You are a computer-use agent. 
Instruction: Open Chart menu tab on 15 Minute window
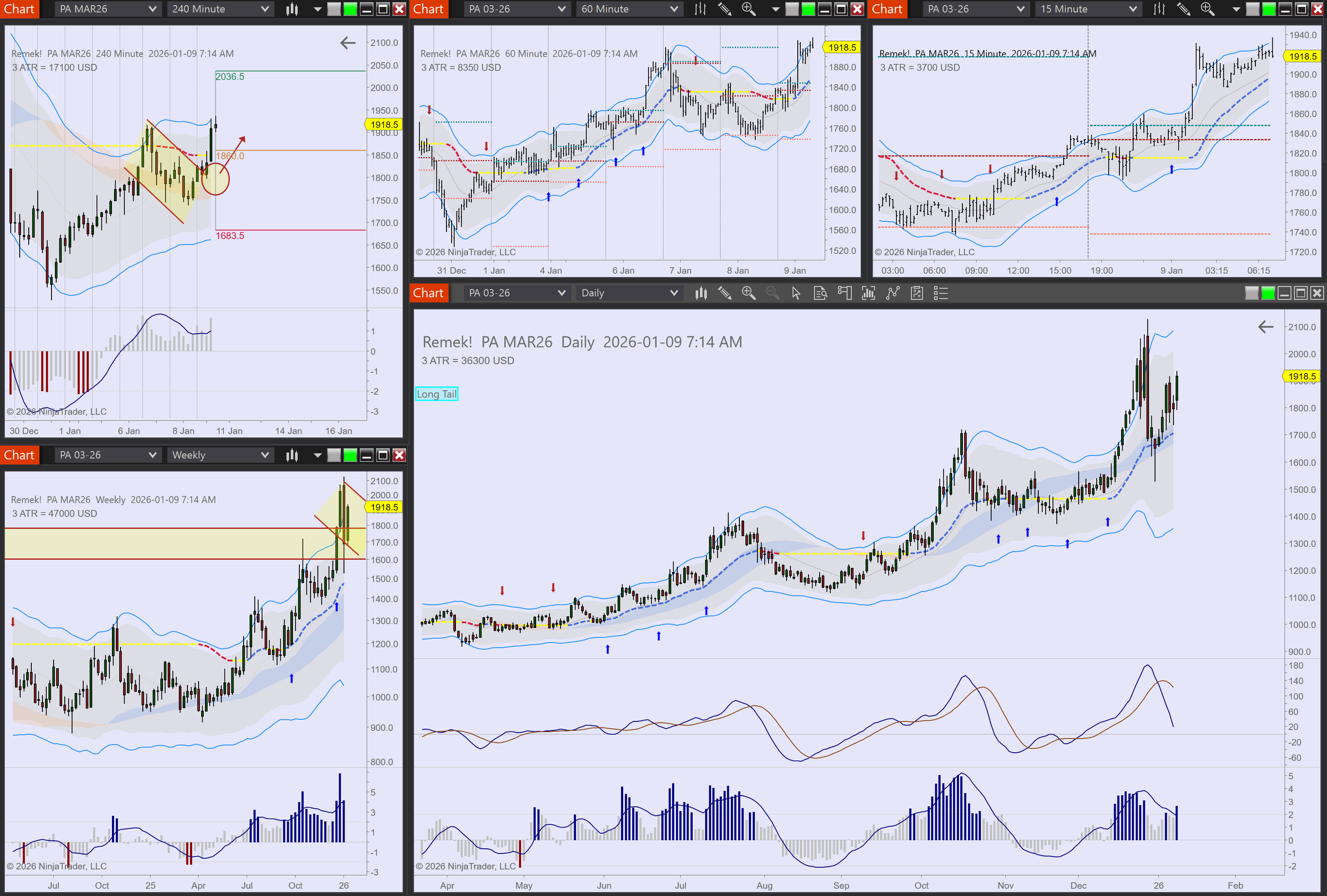pyautogui.click(x=887, y=8)
